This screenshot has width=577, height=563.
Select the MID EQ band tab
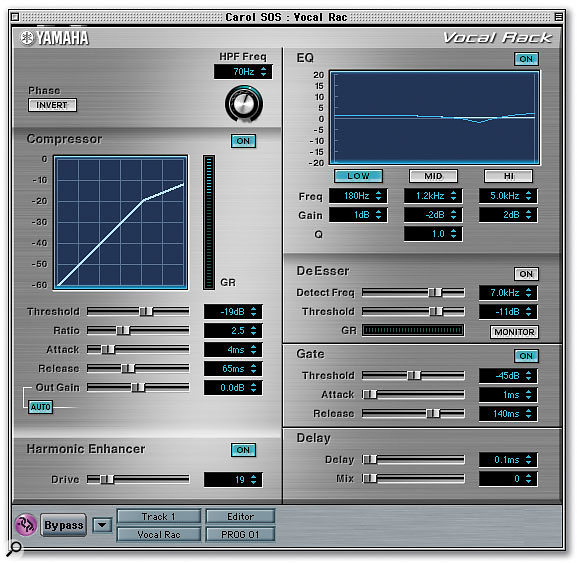coord(433,176)
